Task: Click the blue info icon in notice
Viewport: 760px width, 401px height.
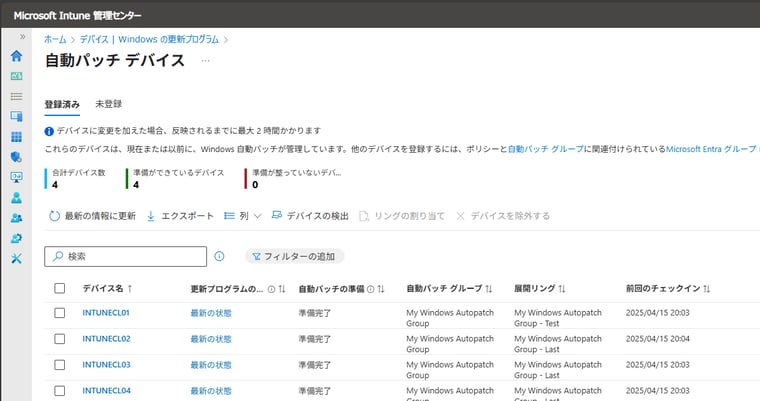Action: [49, 131]
